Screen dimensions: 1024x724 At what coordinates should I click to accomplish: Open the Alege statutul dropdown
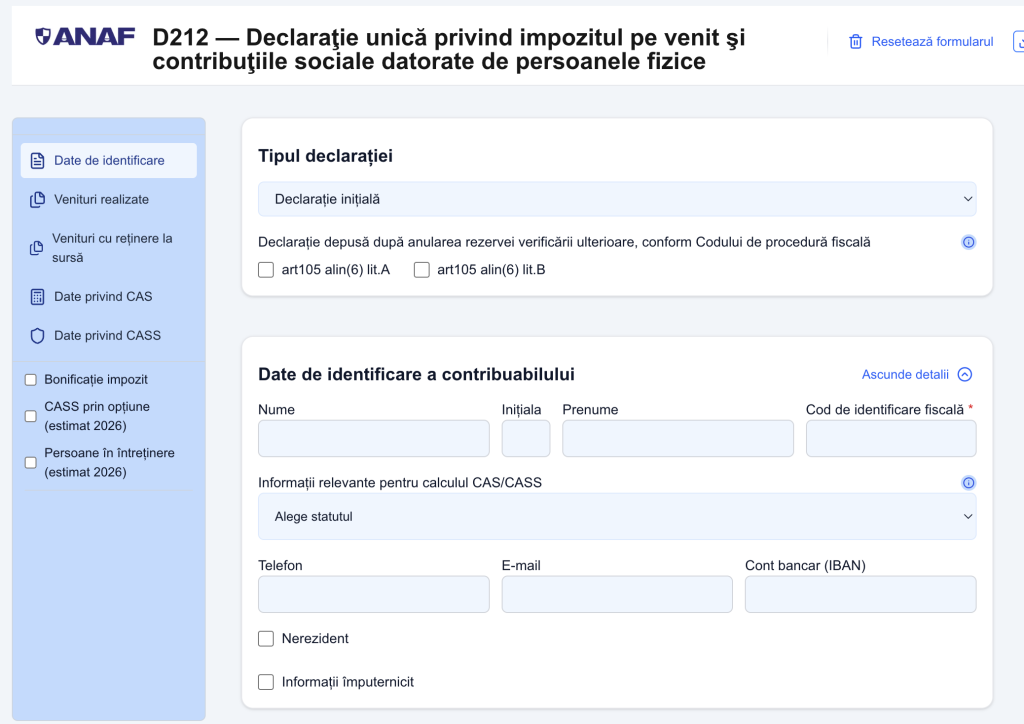click(617, 517)
